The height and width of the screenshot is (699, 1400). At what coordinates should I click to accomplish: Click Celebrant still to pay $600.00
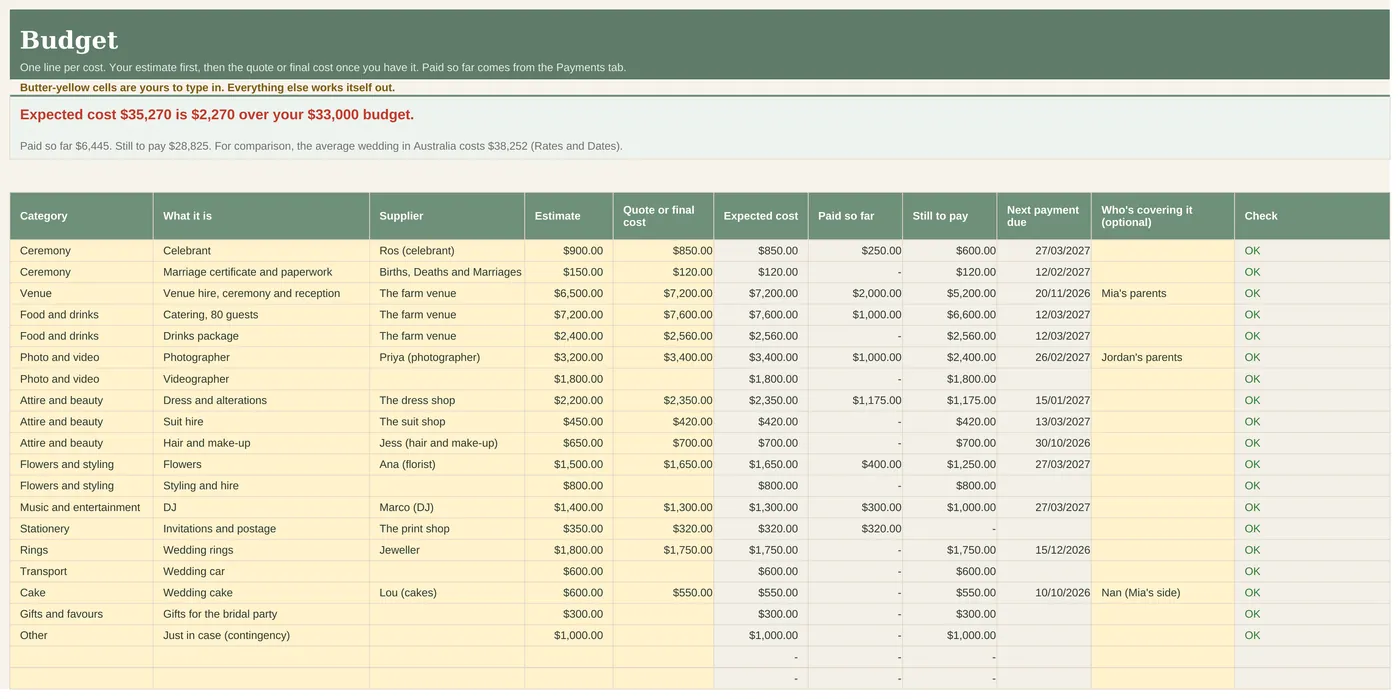click(950, 251)
